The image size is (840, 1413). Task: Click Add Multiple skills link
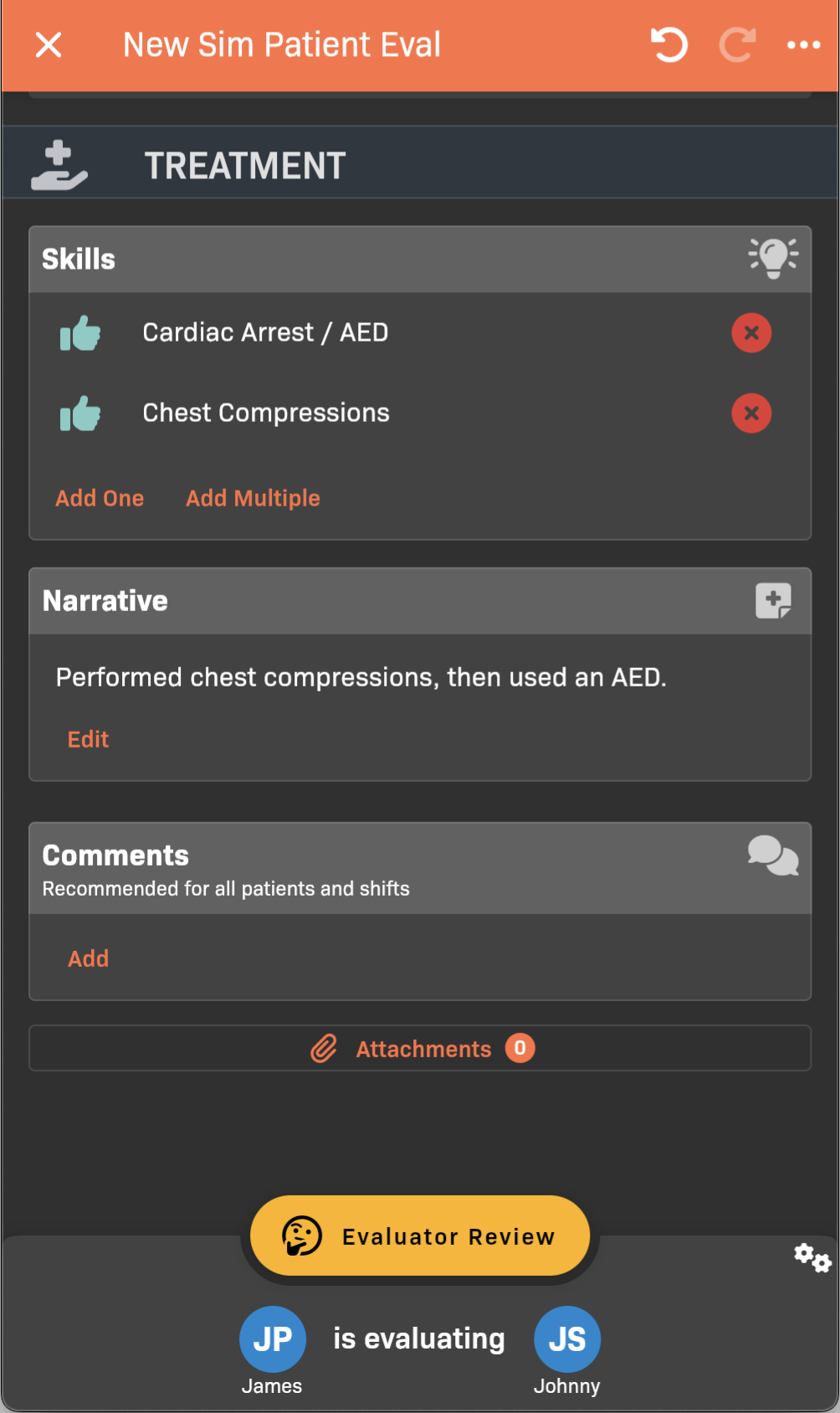coord(253,498)
